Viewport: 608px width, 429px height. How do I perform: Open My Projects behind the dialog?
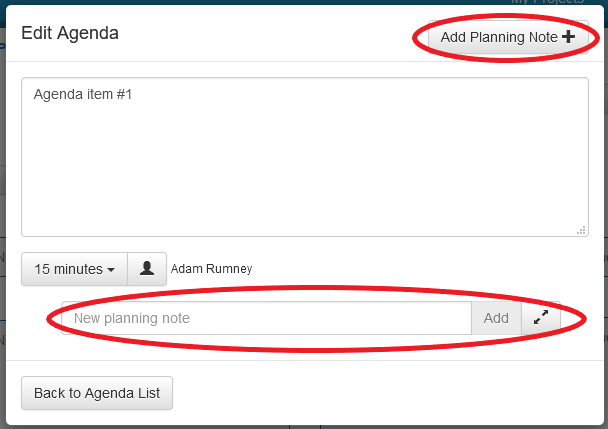(x=546, y=3)
